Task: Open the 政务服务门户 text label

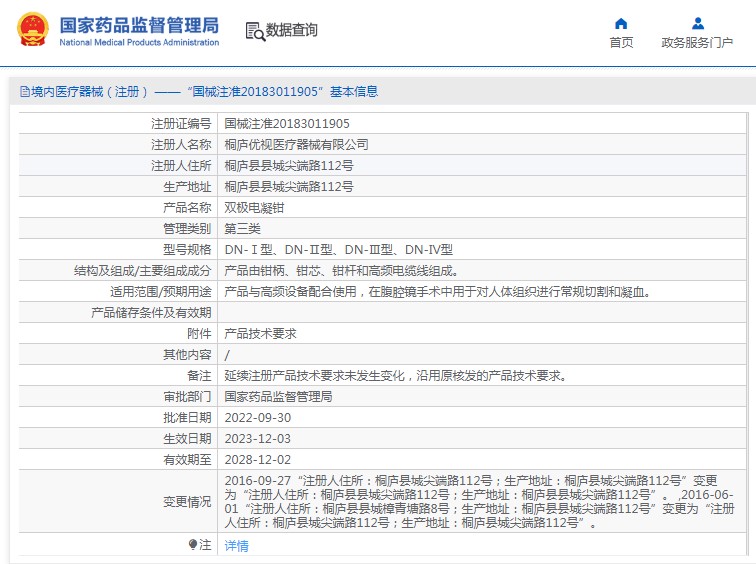Action: point(697,42)
